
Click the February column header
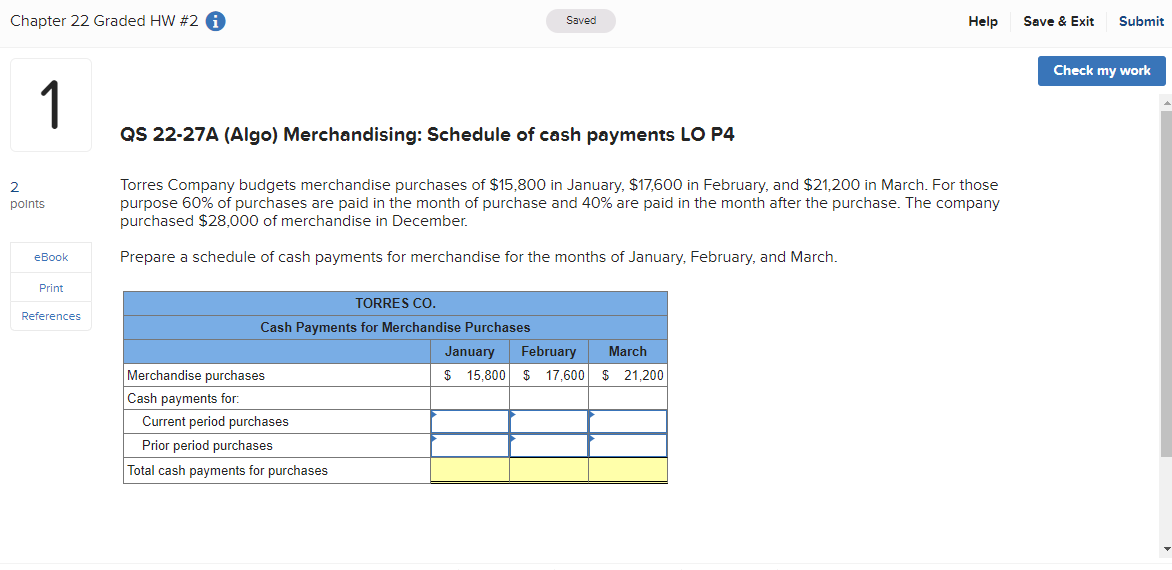549,351
